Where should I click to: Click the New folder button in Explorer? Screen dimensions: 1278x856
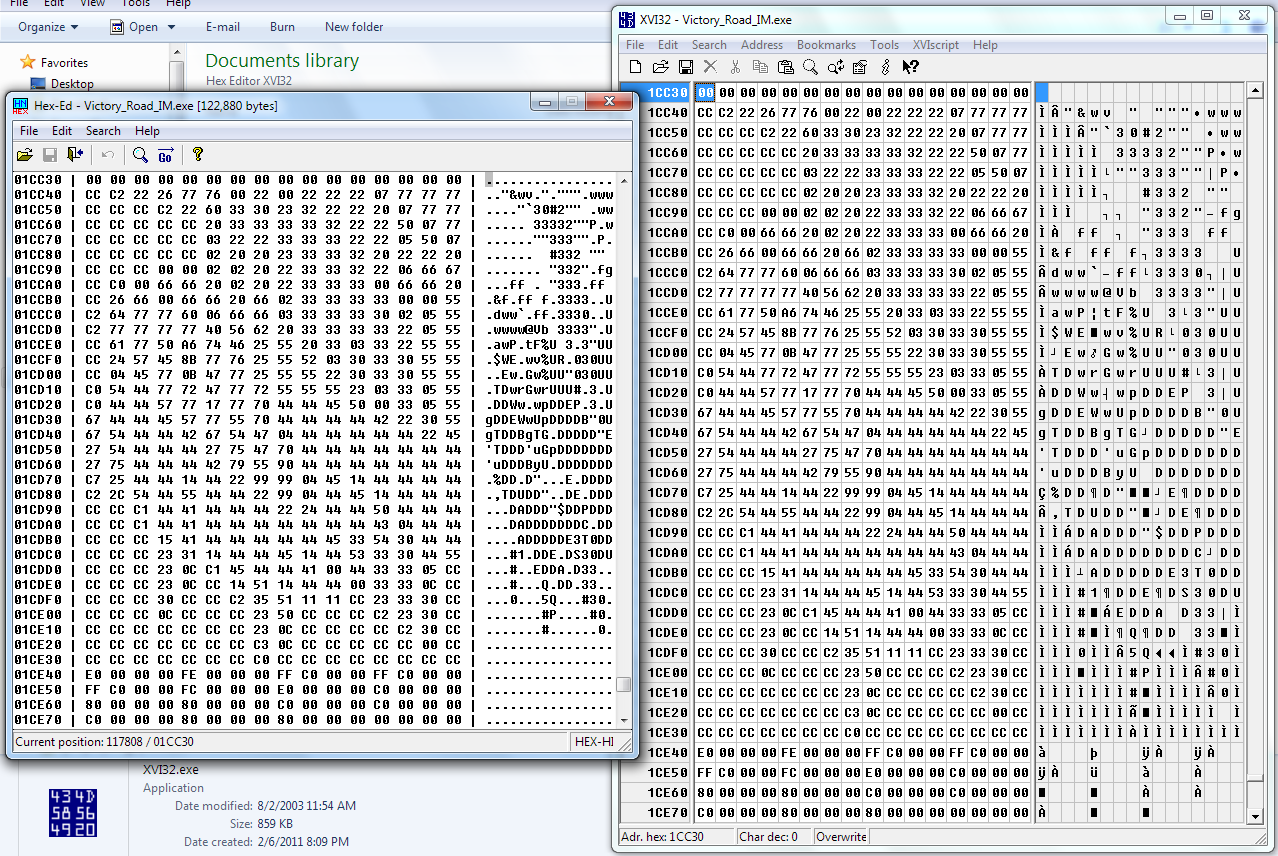[354, 27]
